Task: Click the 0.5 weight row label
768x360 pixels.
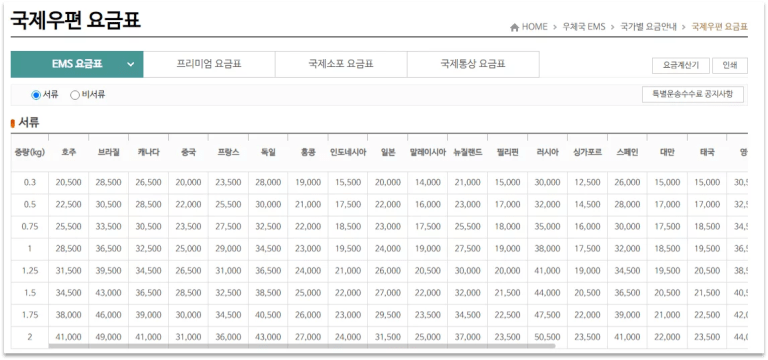Action: tap(29, 205)
